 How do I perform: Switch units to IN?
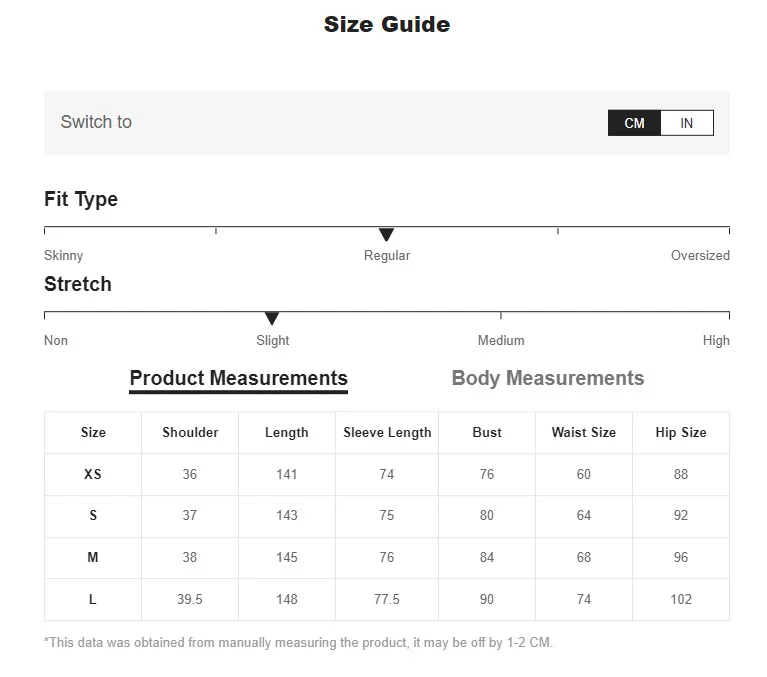[687, 123]
